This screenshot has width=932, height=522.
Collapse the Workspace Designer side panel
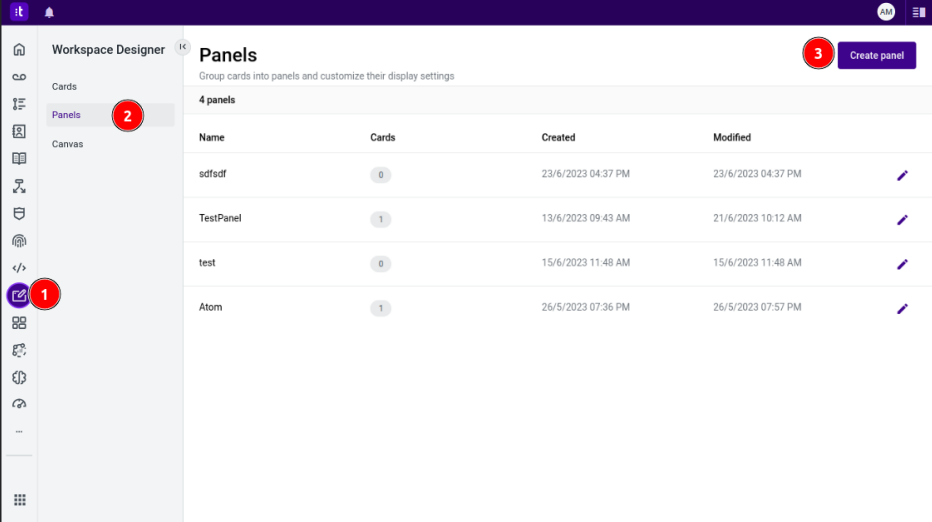coord(182,46)
